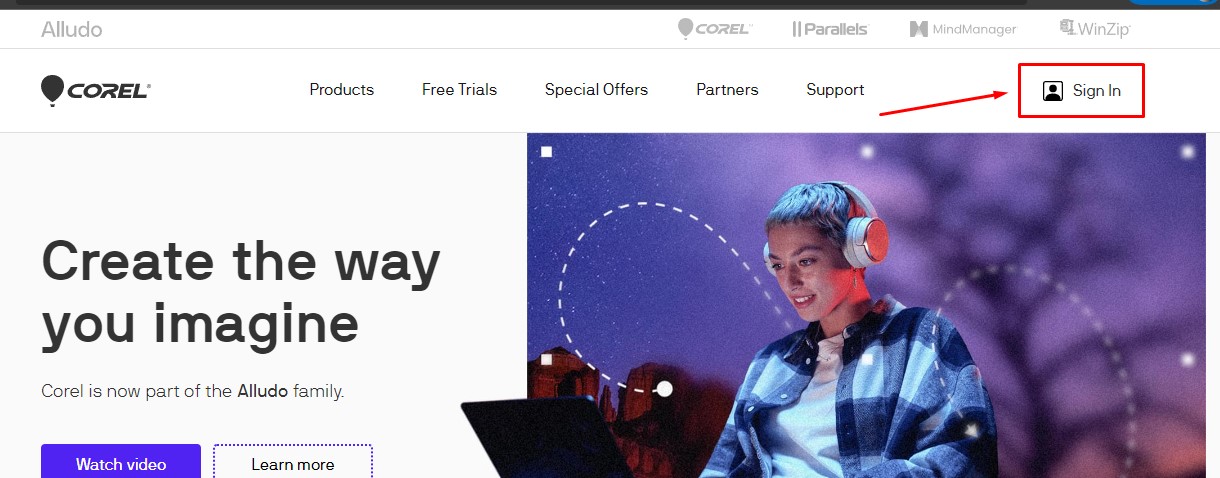Open the Parallels brand link
The width and height of the screenshot is (1220, 478).
pos(830,29)
